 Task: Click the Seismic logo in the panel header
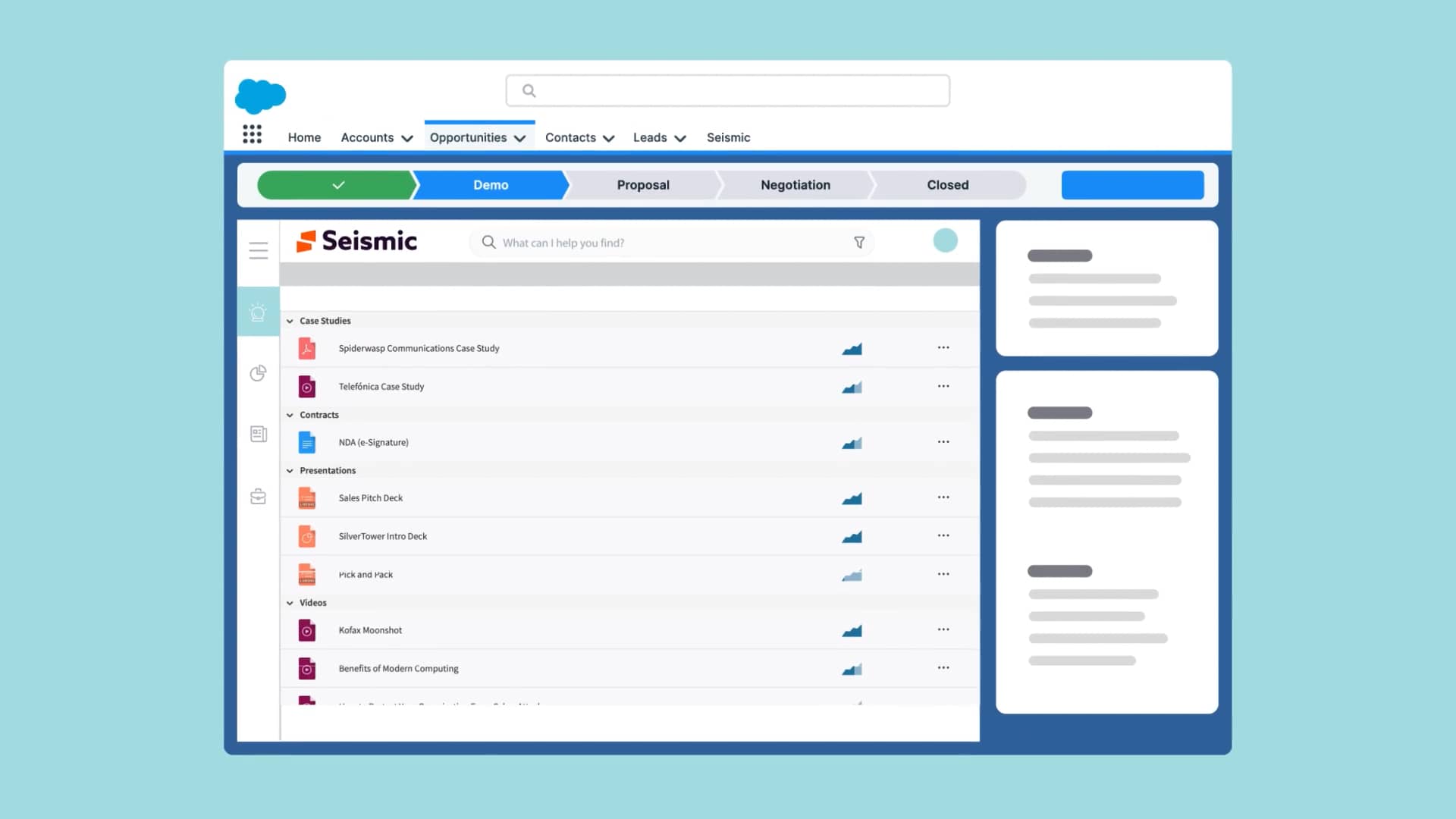point(357,240)
